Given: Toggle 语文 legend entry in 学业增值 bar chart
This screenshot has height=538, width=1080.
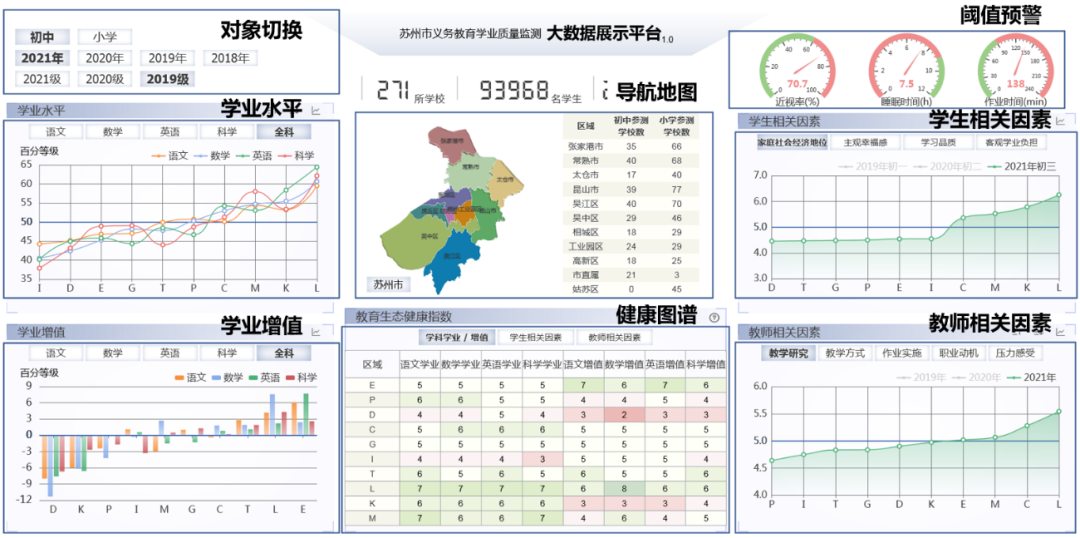Looking at the screenshot, I should click(191, 377).
